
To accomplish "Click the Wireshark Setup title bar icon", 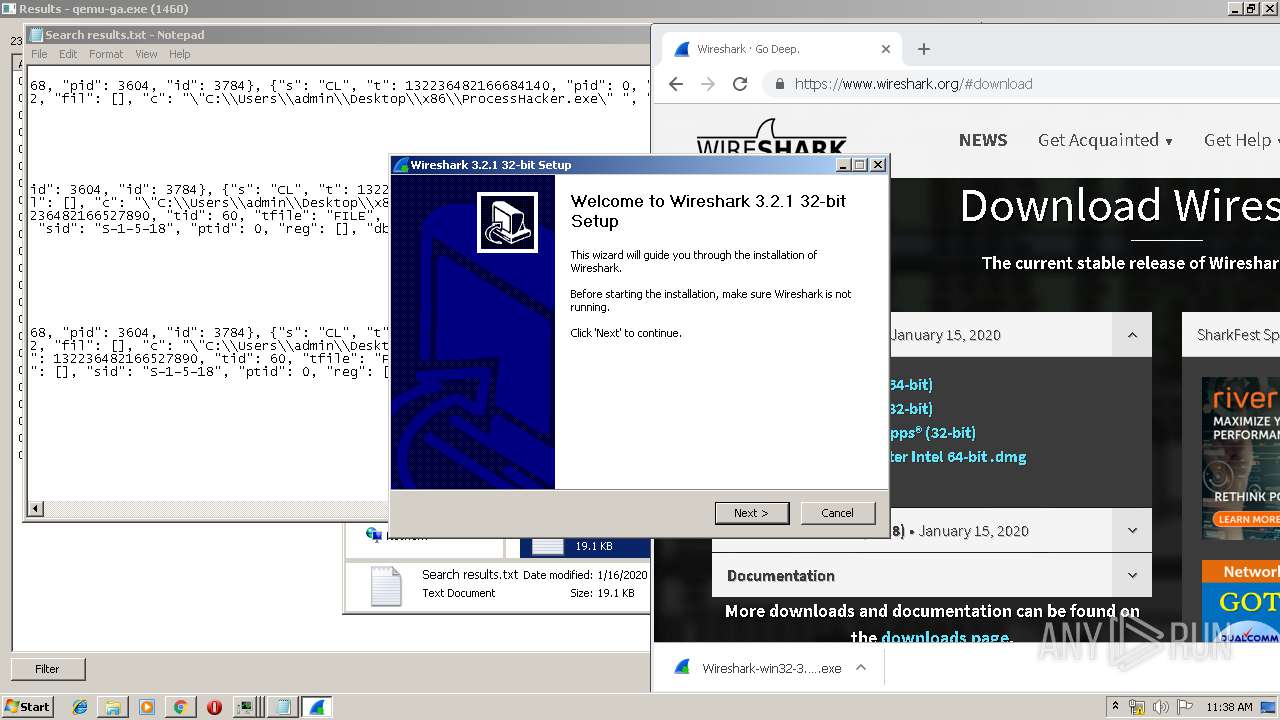I will click(x=401, y=165).
